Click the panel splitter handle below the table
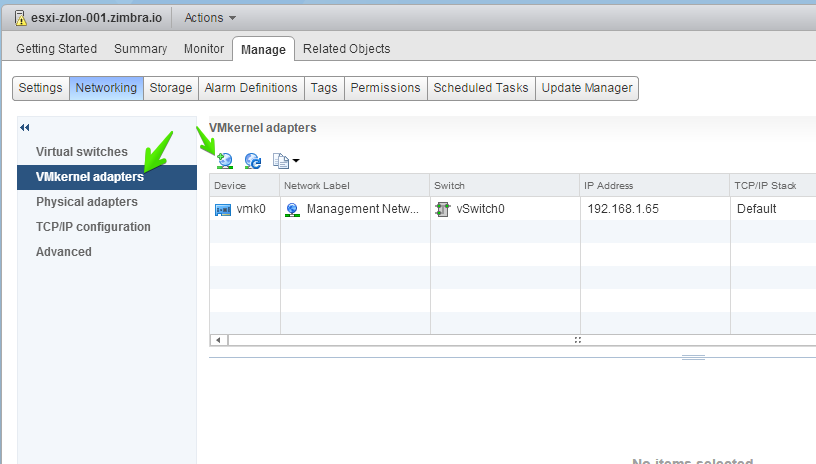The height and width of the screenshot is (464, 816). [693, 357]
